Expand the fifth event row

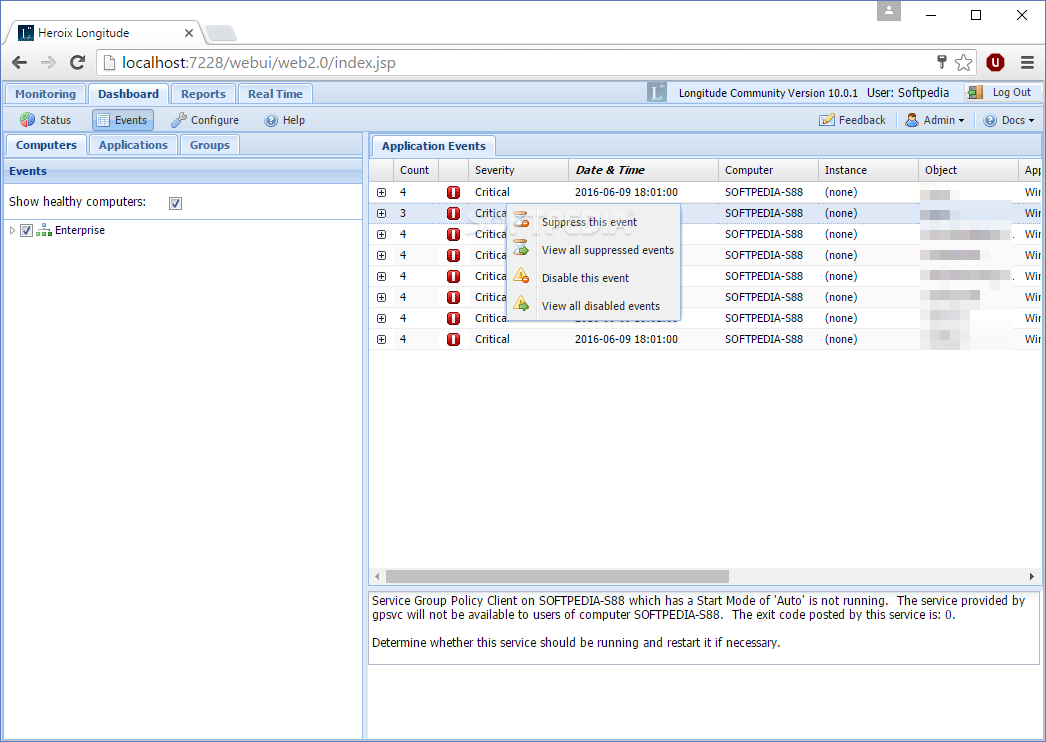click(382, 276)
